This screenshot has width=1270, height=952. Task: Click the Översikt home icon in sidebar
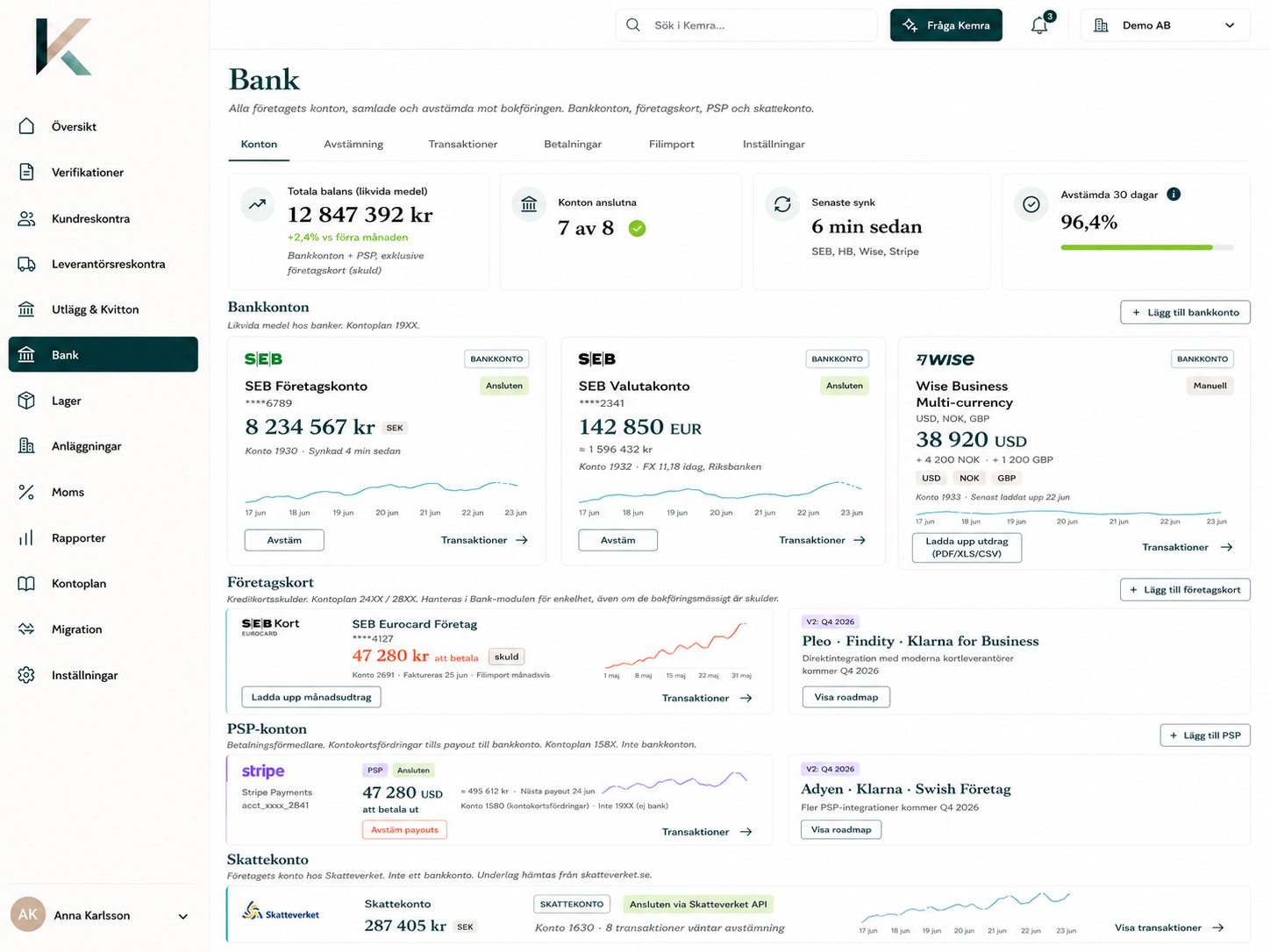click(x=26, y=126)
